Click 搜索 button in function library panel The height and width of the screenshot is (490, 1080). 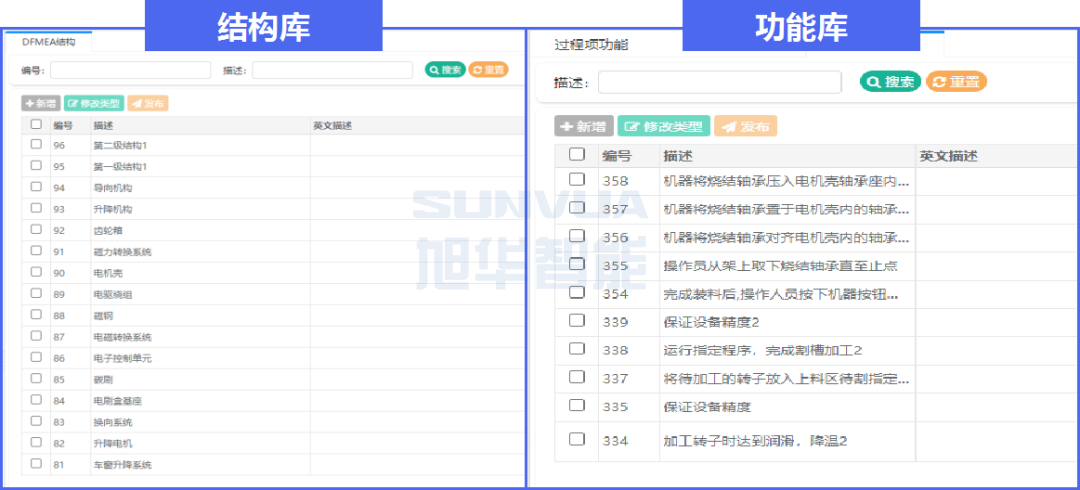point(890,82)
